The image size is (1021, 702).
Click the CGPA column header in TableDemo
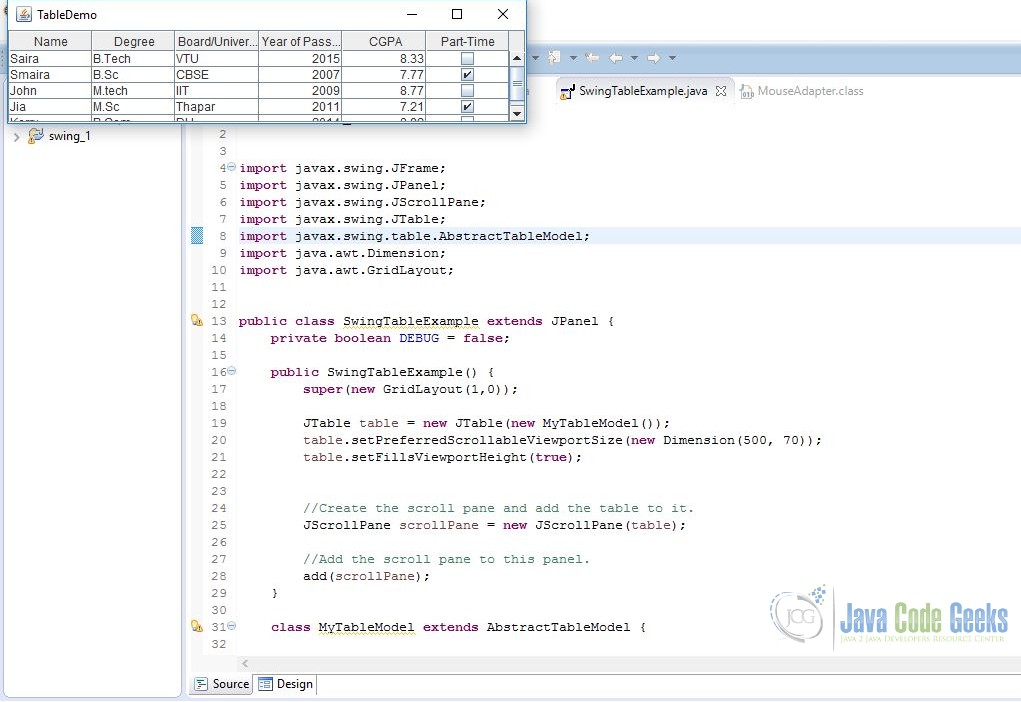coord(385,41)
